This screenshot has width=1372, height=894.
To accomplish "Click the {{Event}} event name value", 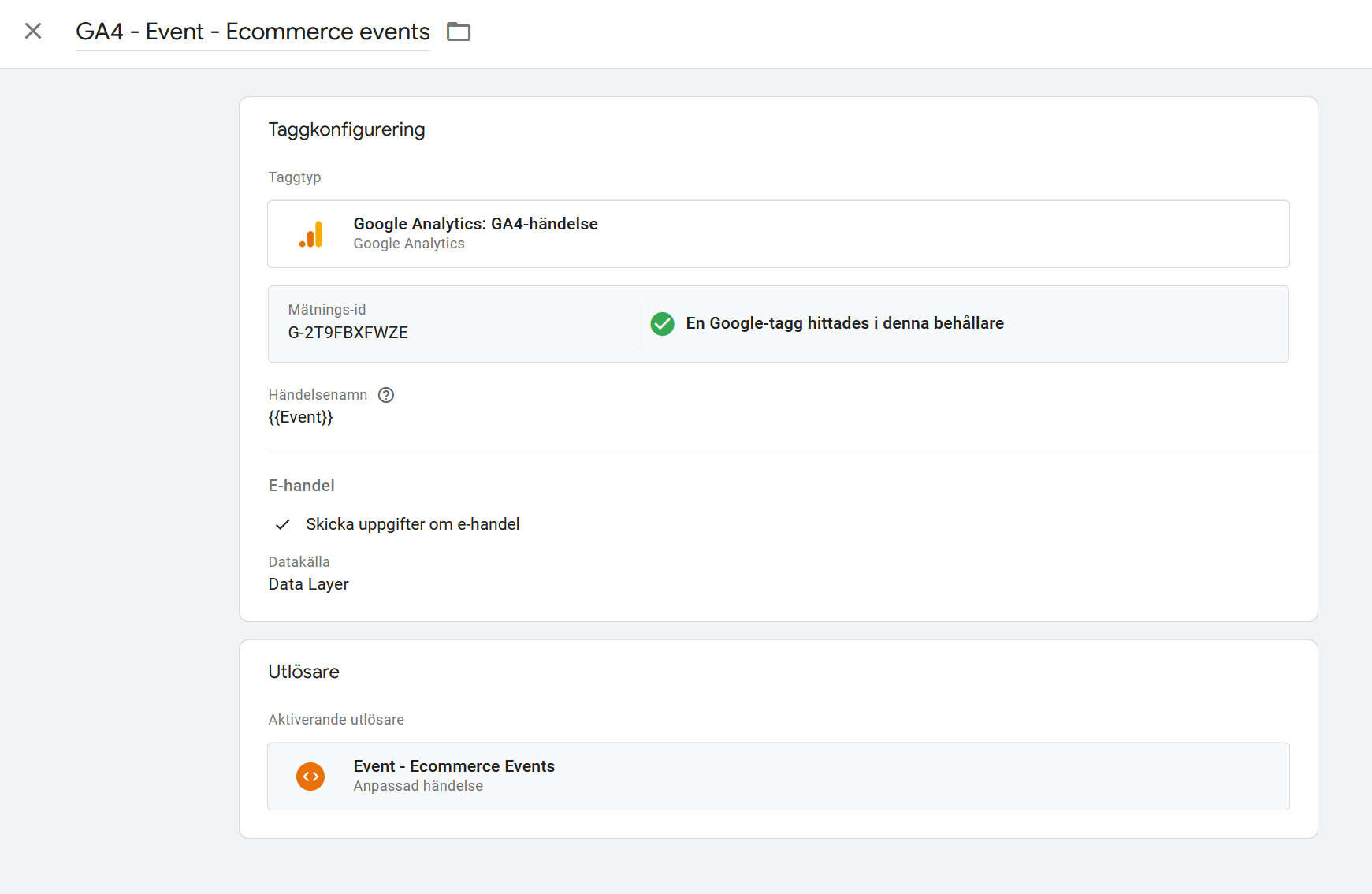I will (301, 417).
